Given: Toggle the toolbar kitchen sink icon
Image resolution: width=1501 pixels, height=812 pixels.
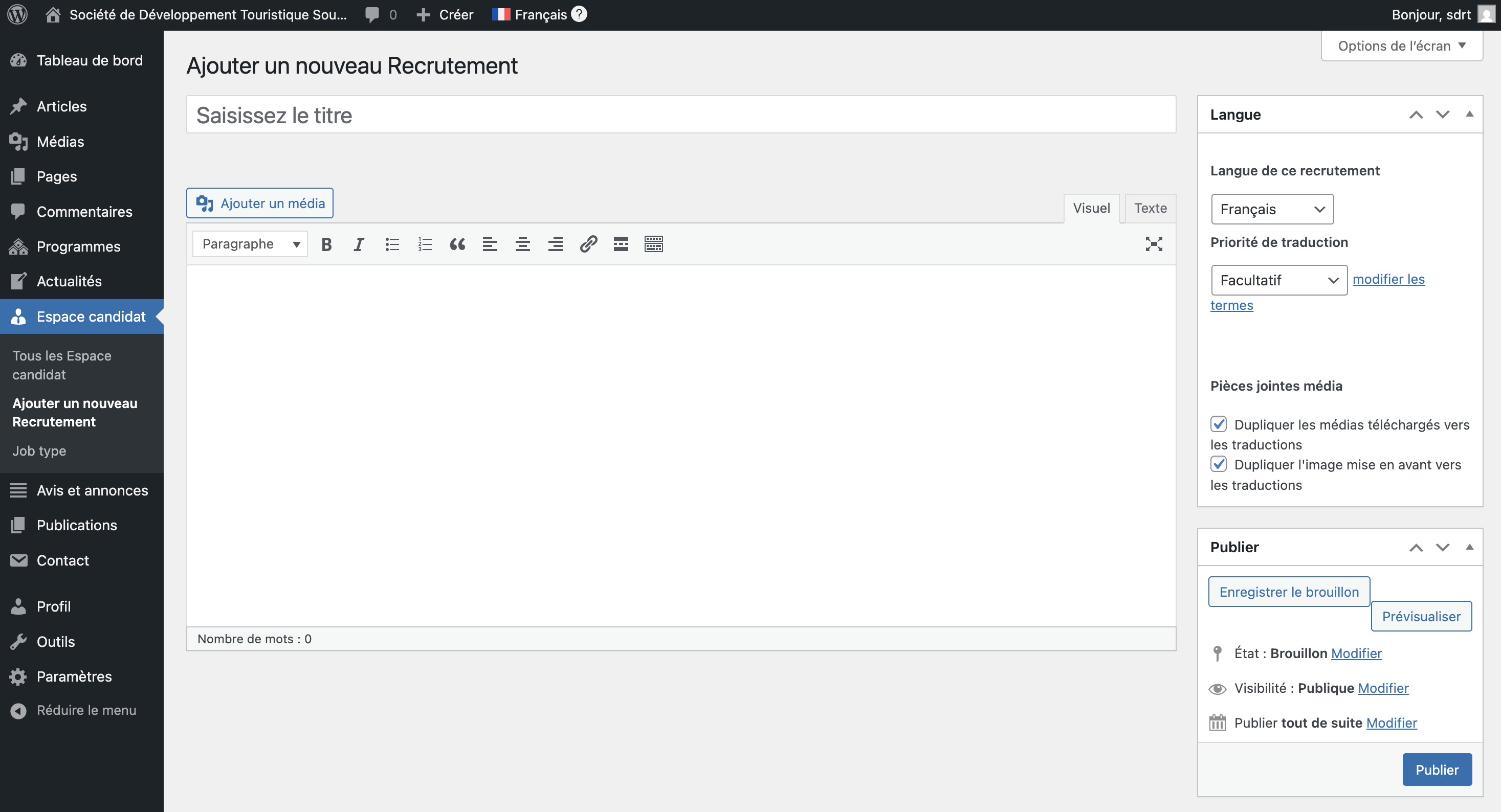Looking at the screenshot, I should pos(654,244).
